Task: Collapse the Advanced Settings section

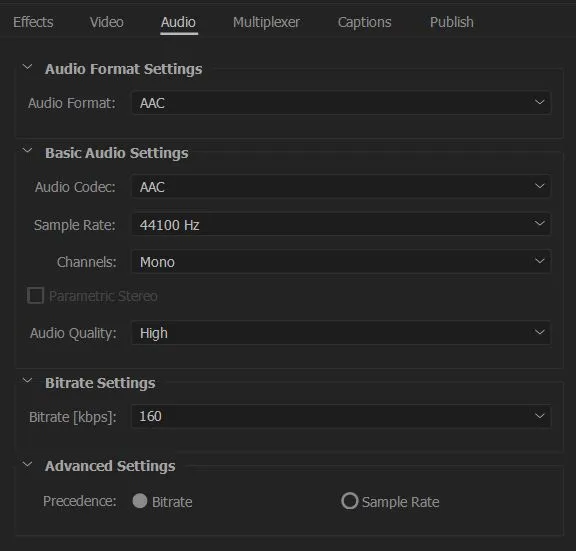Action: (x=28, y=465)
